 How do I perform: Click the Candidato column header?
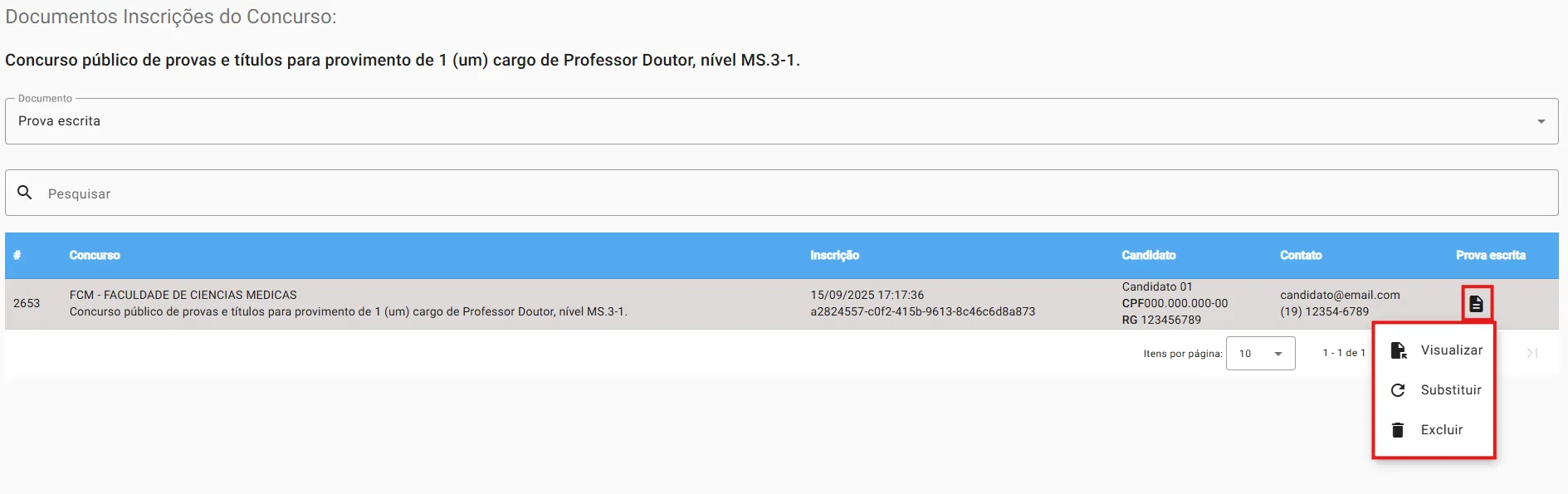(1148, 256)
